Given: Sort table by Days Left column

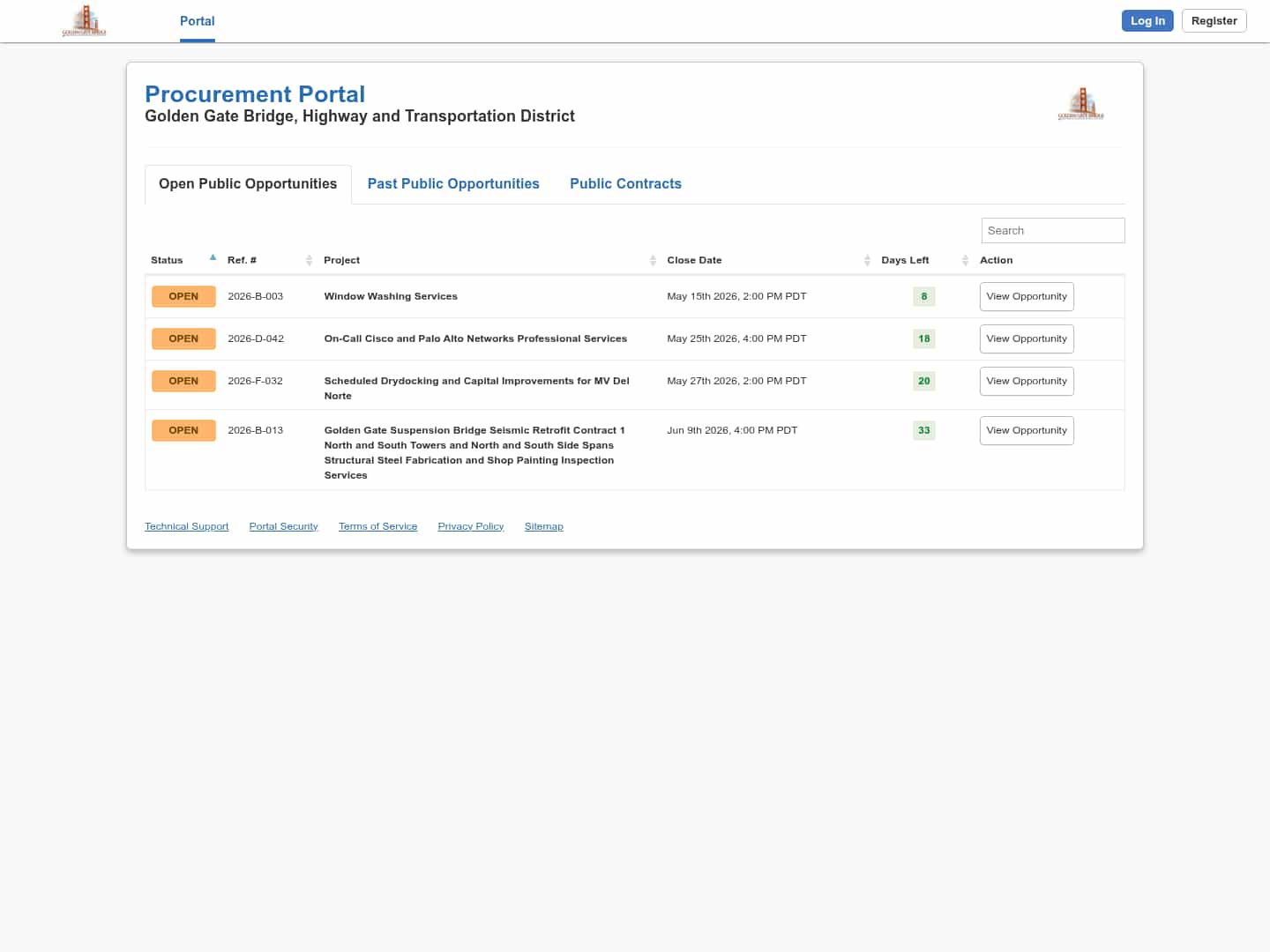Looking at the screenshot, I should 924,260.
